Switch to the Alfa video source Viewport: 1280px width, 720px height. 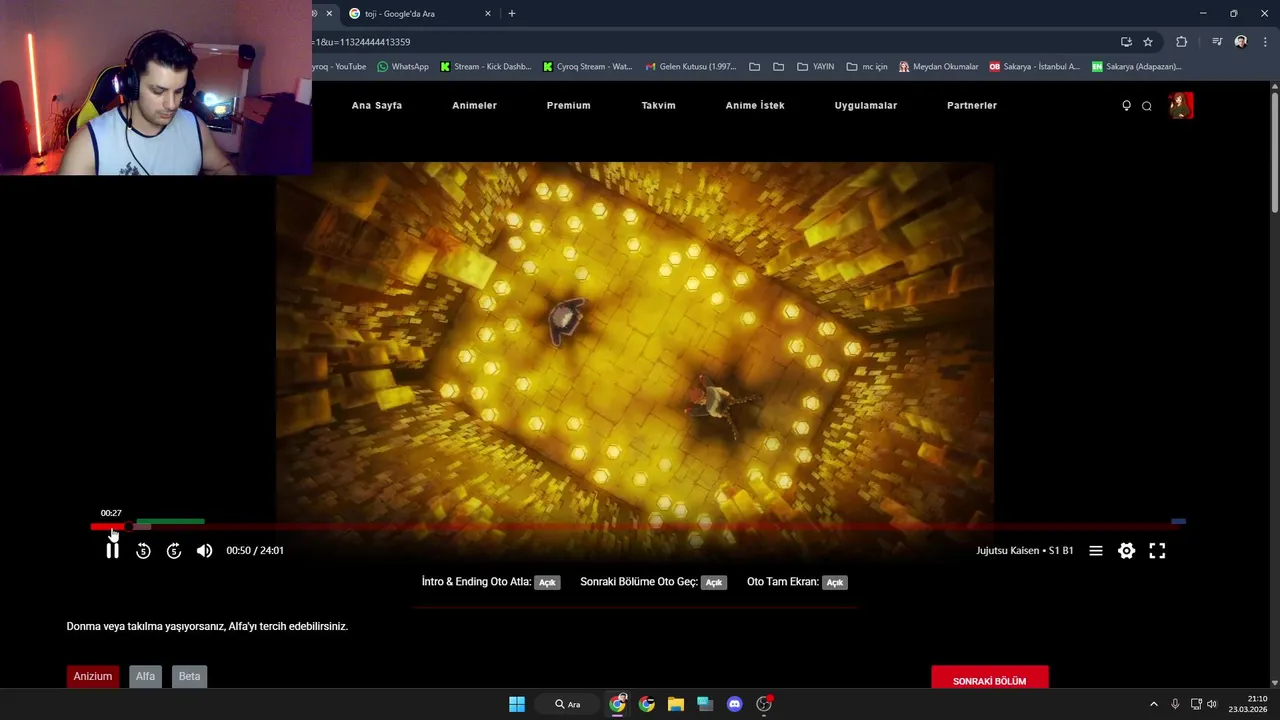coord(145,676)
